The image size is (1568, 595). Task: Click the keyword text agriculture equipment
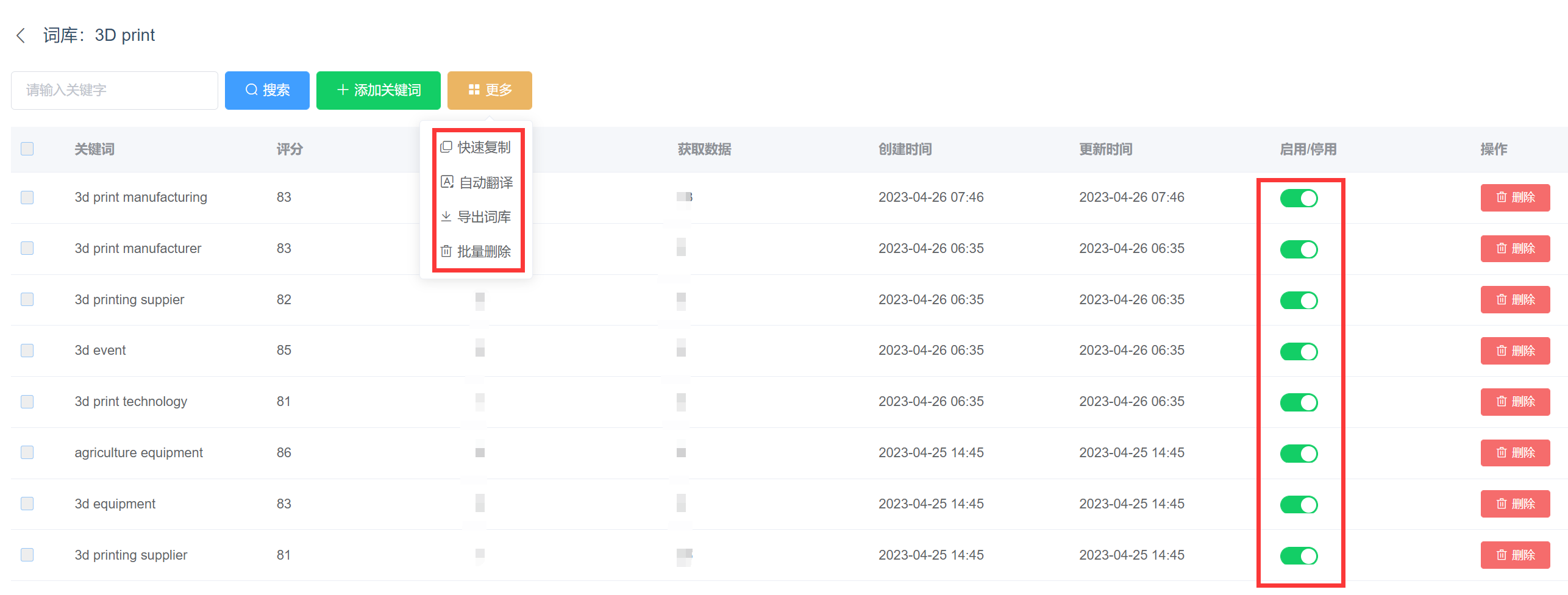click(138, 453)
